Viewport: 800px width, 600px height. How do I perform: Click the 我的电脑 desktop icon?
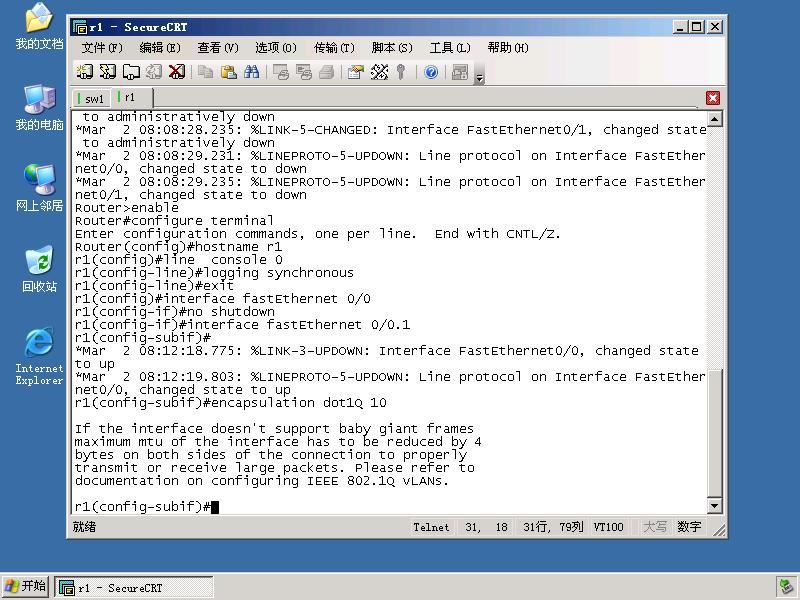click(39, 108)
